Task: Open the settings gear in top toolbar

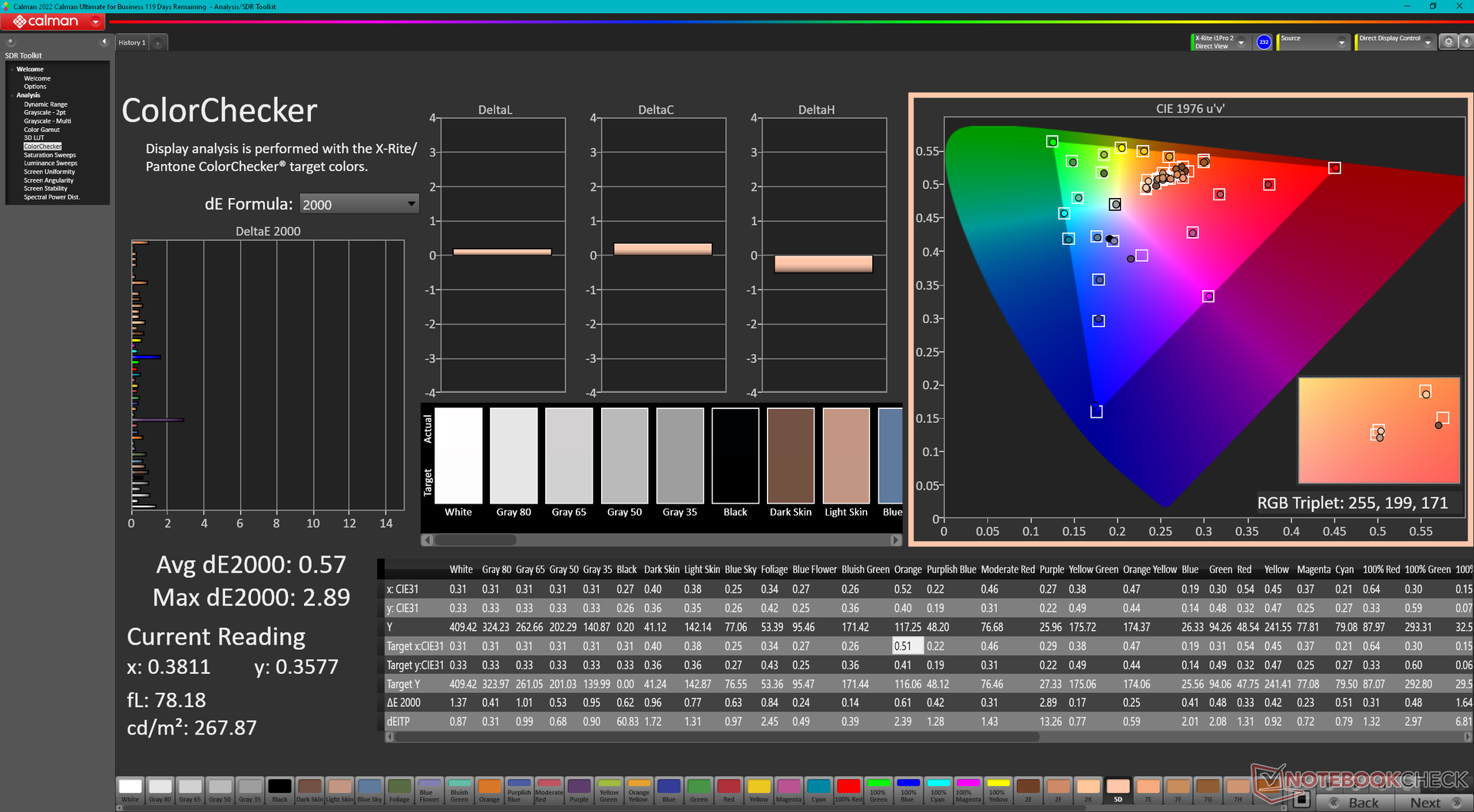Action: 1448,42
